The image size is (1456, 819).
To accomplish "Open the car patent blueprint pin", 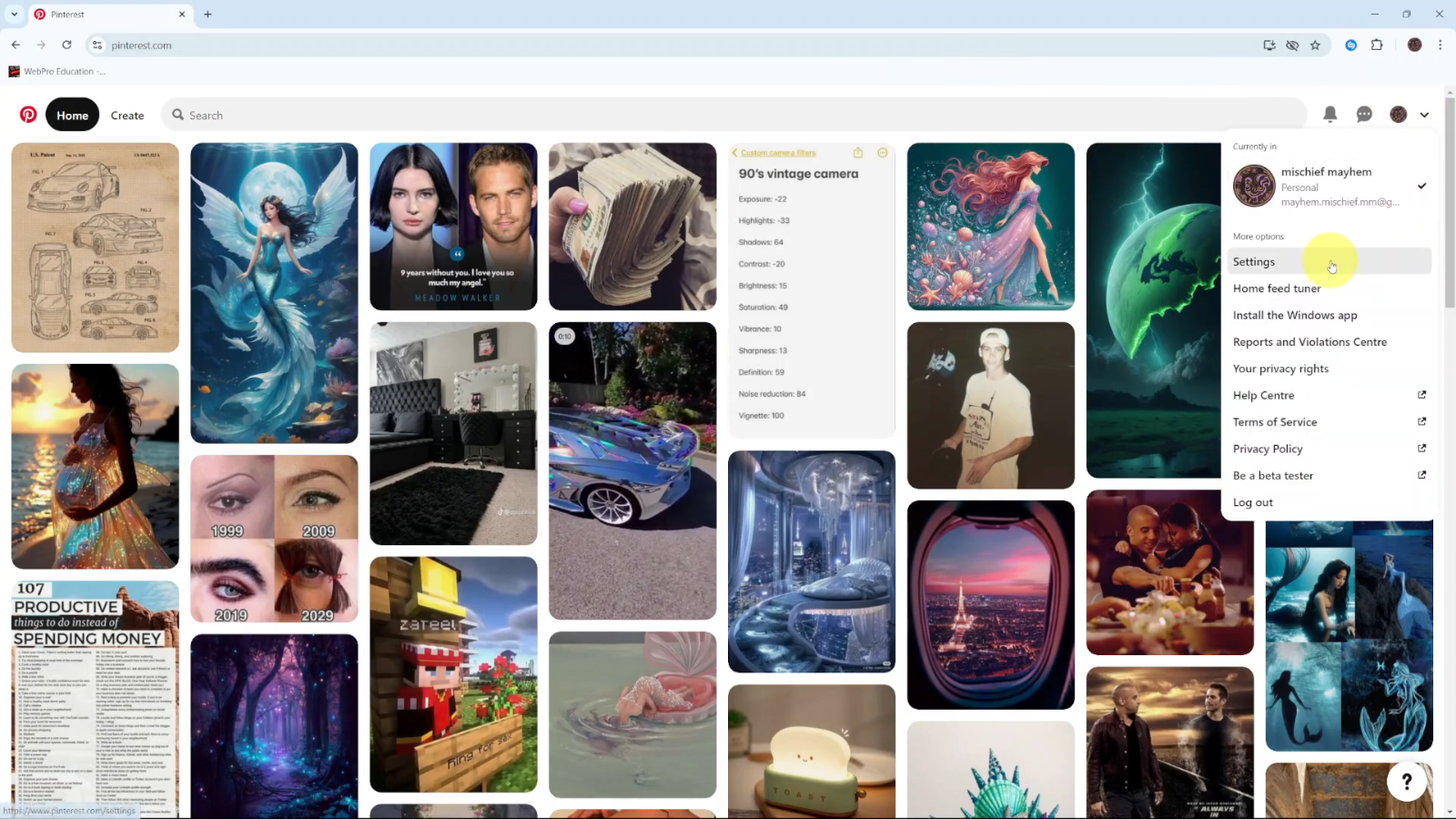I will point(95,248).
